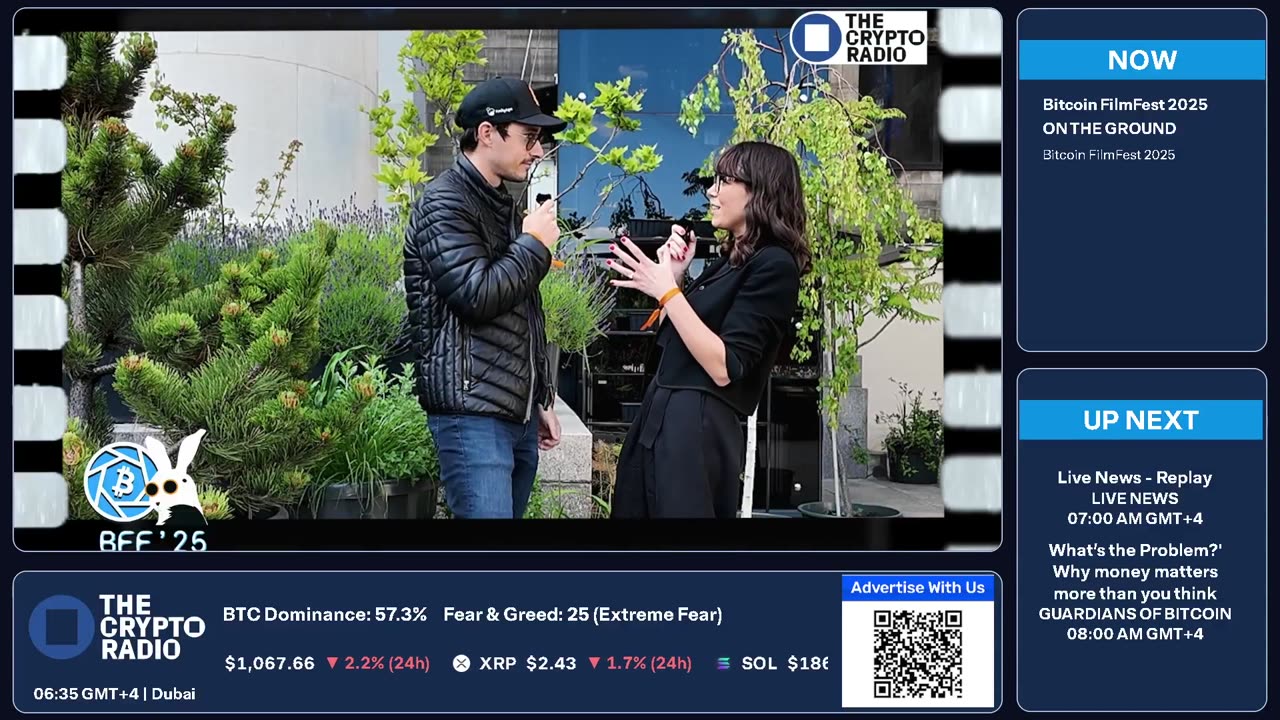Click 'Fear & Greed: 25 (Extreme Fear)' stat

point(583,615)
